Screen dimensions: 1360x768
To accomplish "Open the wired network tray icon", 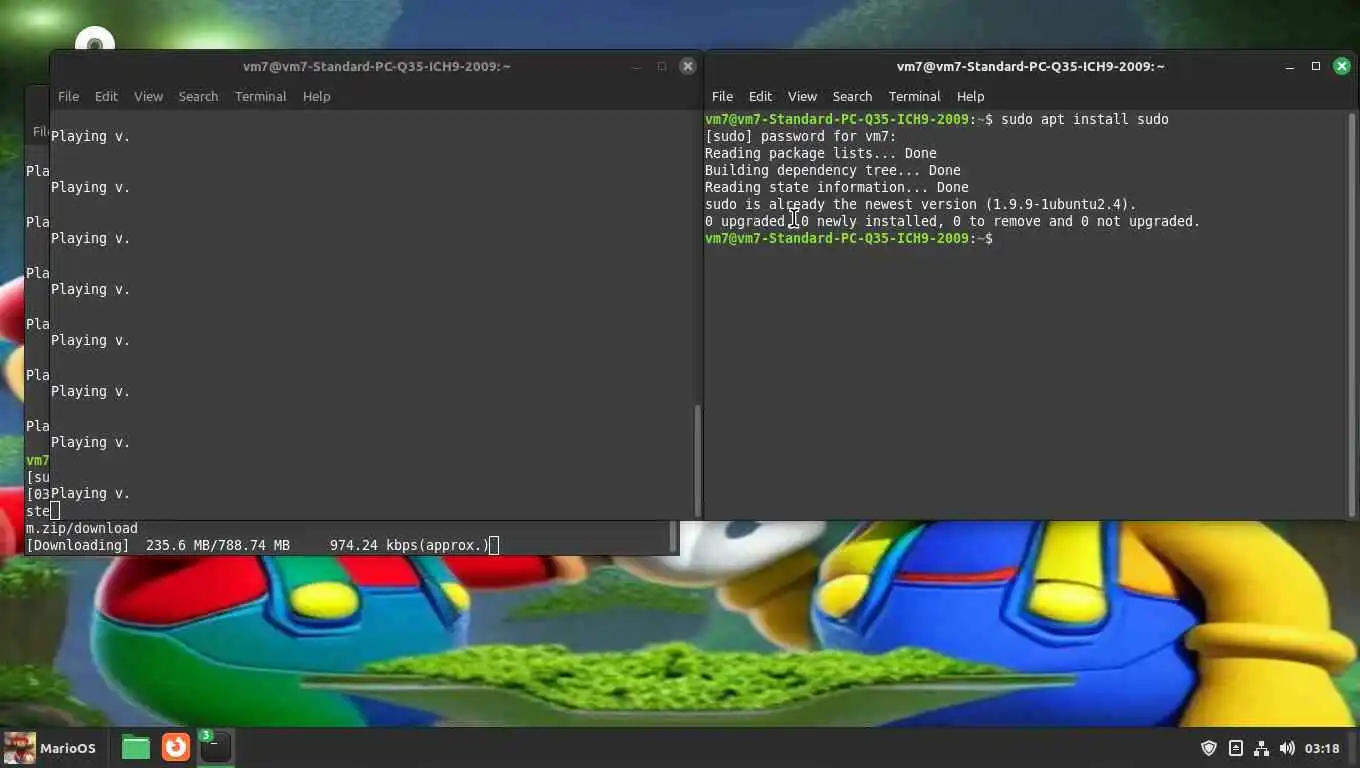I will [x=1261, y=748].
